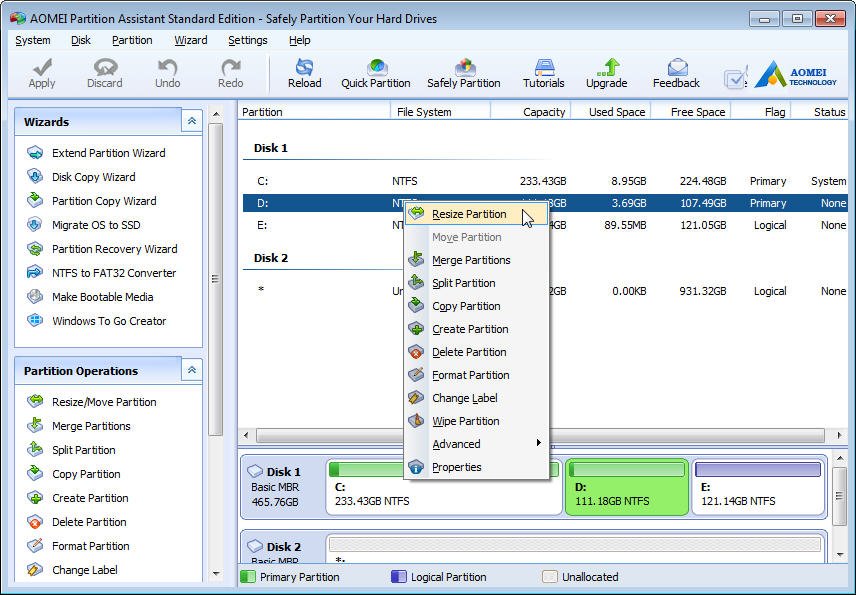Open the Tutorials toolbar icon
Image resolution: width=856 pixels, height=595 pixels.
543,72
